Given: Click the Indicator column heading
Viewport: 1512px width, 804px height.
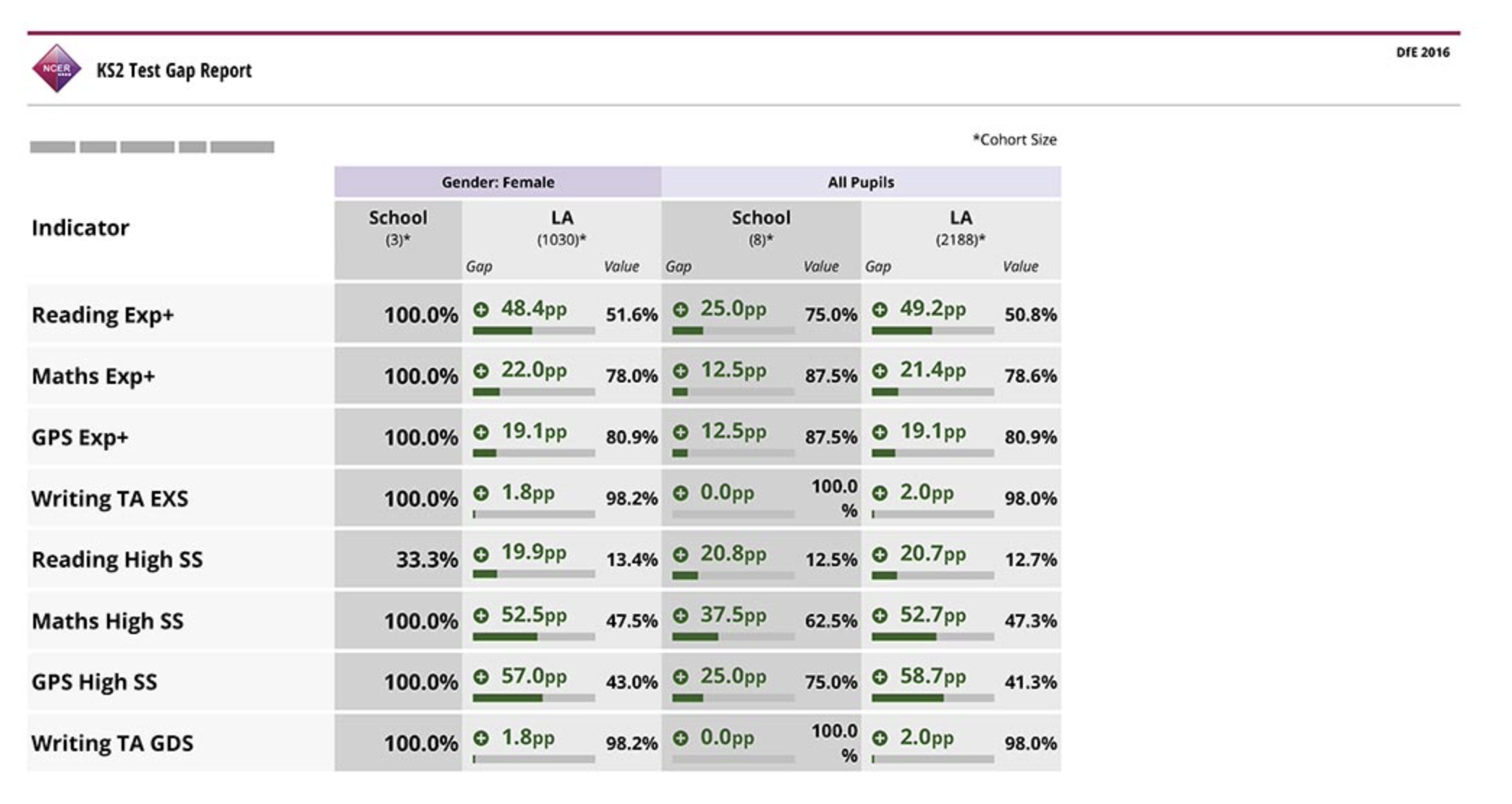Looking at the screenshot, I should [80, 228].
